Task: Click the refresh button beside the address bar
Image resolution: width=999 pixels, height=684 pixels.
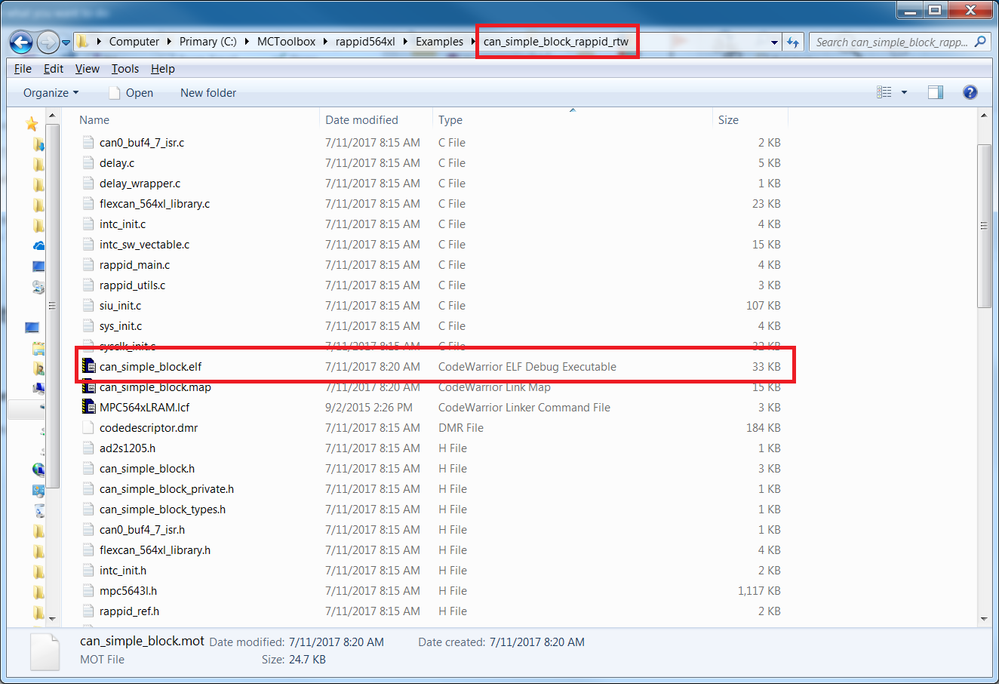Action: [x=793, y=42]
